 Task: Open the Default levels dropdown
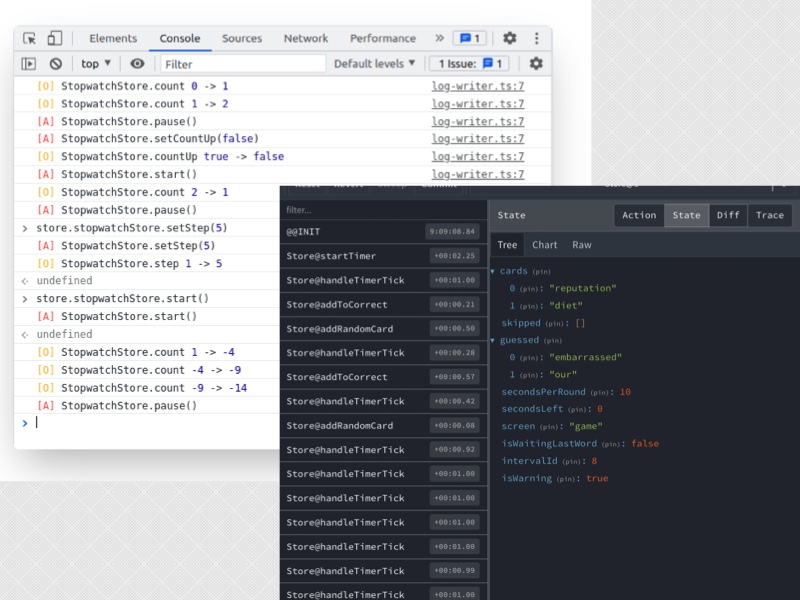[x=374, y=64]
